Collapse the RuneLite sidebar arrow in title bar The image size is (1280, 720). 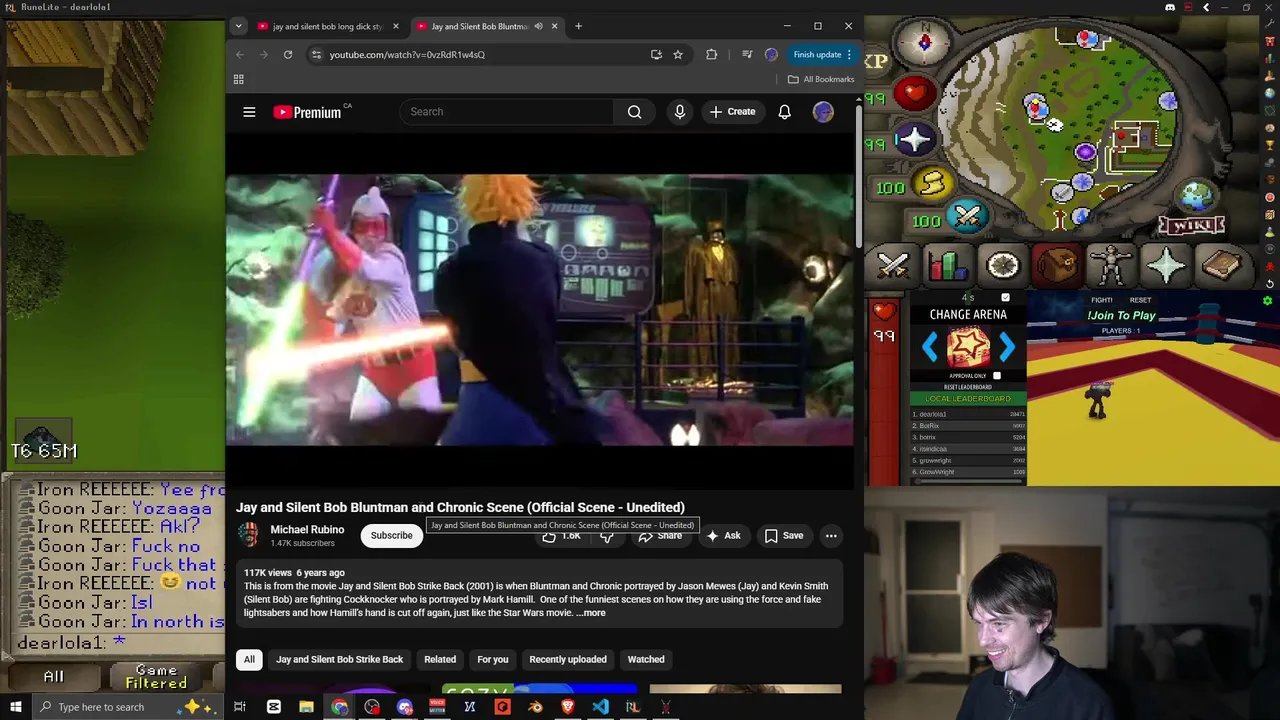point(1206,7)
